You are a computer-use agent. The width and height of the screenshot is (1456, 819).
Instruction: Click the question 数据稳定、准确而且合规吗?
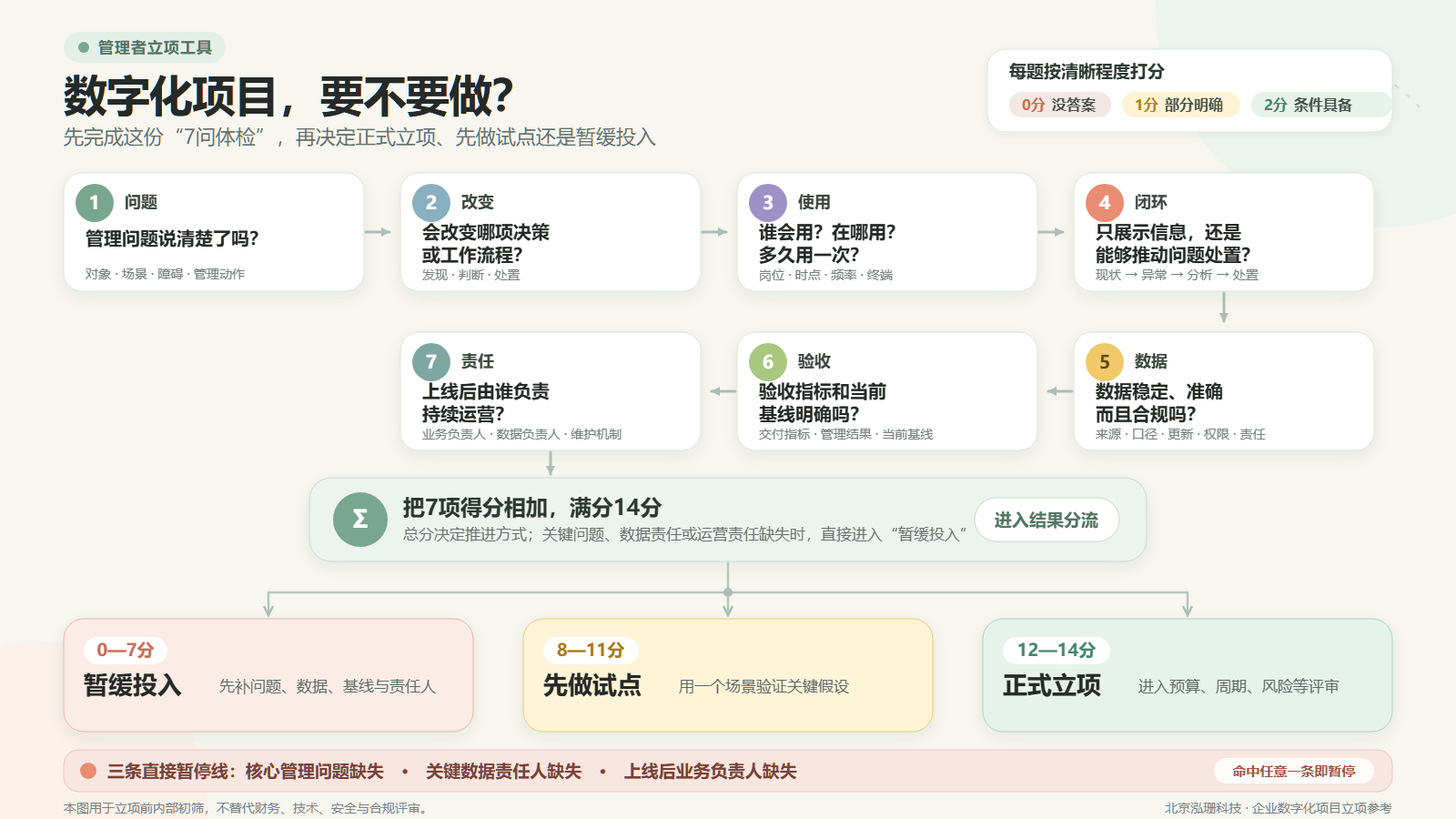pyautogui.click(x=1159, y=402)
